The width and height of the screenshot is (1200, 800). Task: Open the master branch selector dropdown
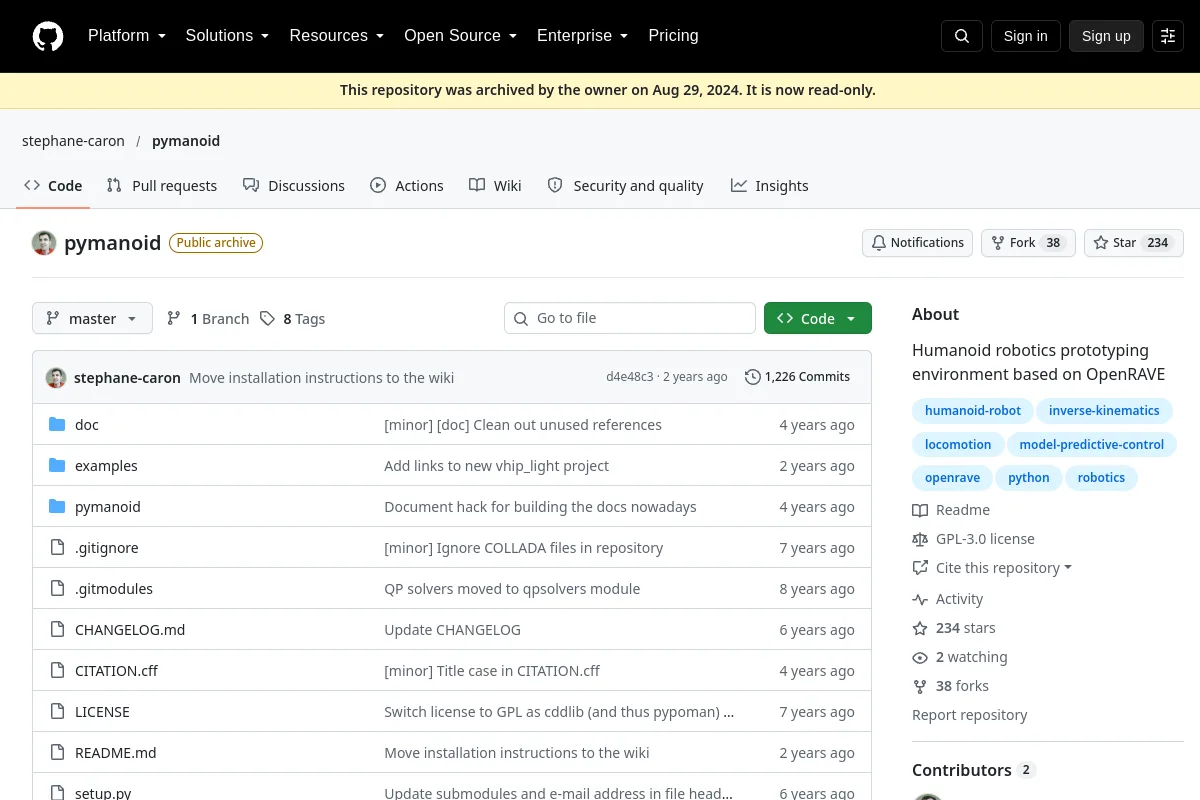[92, 318]
